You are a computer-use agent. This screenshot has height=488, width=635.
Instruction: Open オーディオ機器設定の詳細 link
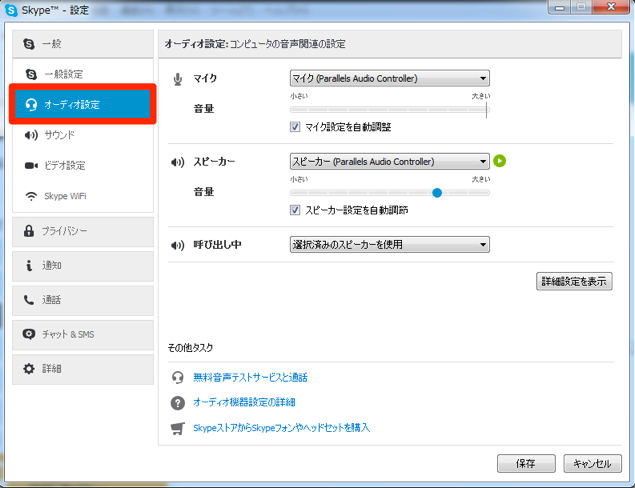(244, 402)
